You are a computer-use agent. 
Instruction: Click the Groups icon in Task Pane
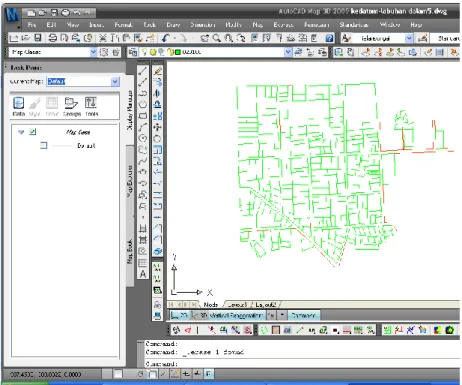click(72, 106)
